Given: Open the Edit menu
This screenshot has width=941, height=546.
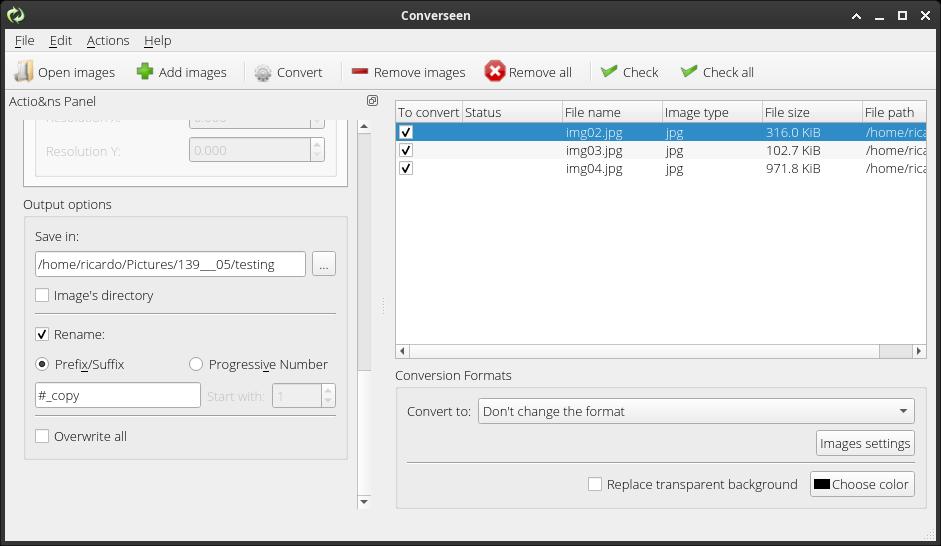Looking at the screenshot, I should [x=61, y=41].
